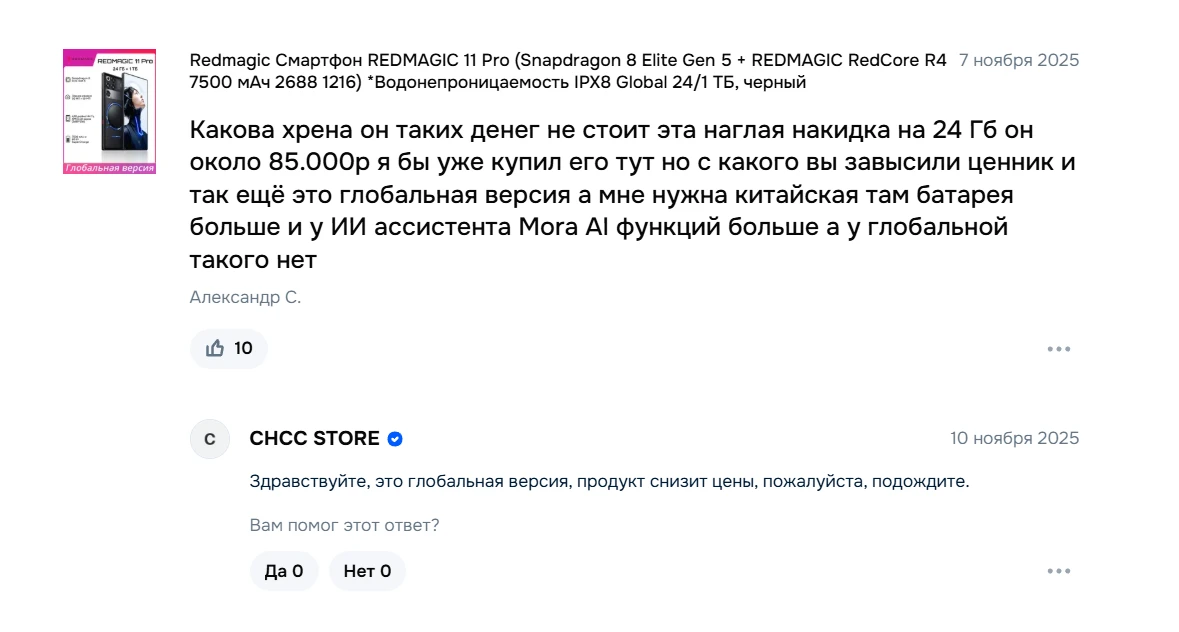The height and width of the screenshot is (632, 1179).
Task: Click the round "C" seller avatar
Action: (x=210, y=439)
